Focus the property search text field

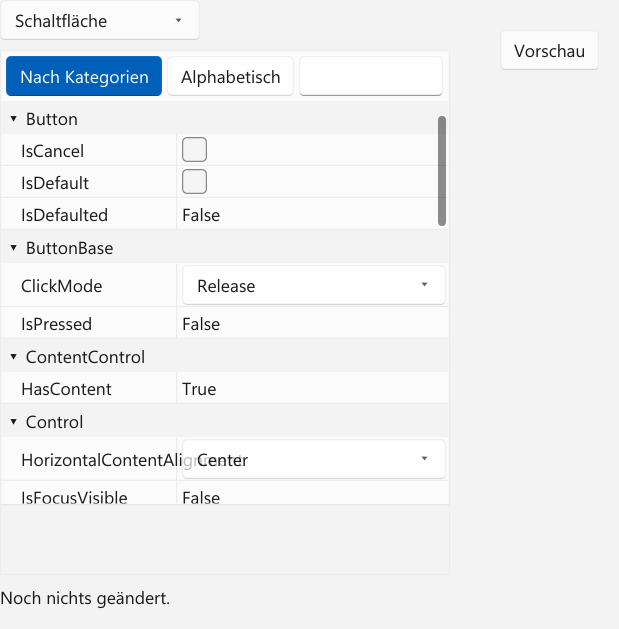(371, 76)
